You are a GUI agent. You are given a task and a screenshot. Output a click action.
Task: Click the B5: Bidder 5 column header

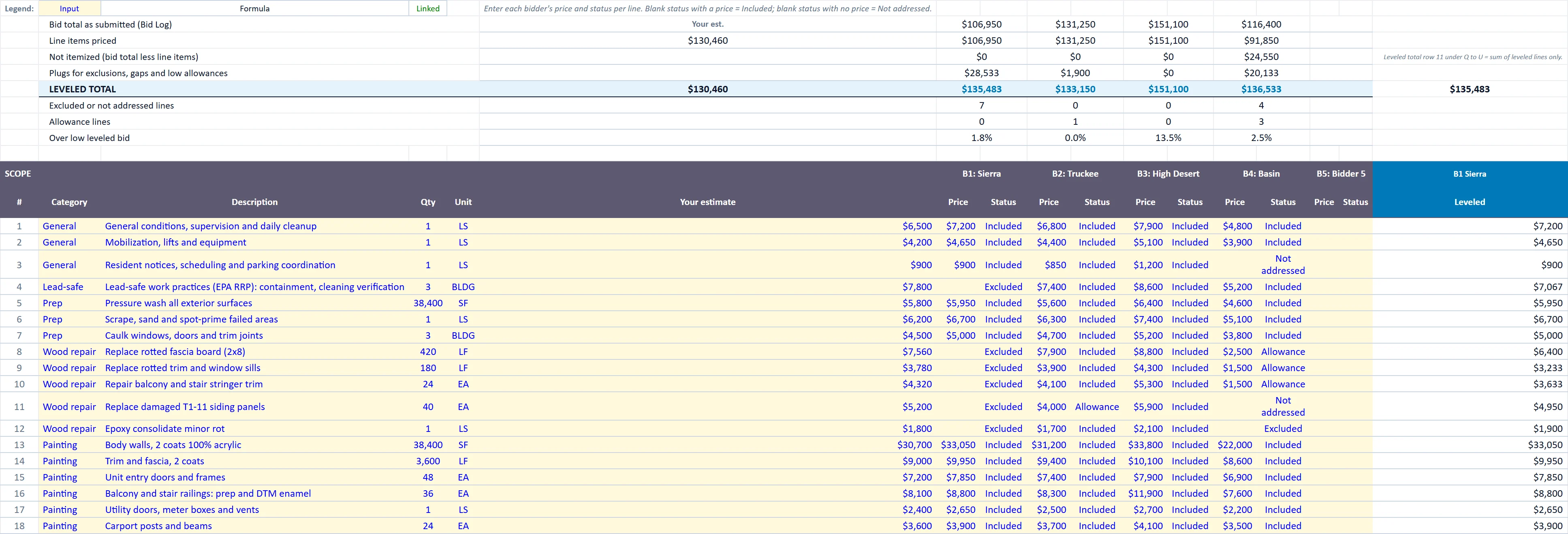[x=1341, y=173]
